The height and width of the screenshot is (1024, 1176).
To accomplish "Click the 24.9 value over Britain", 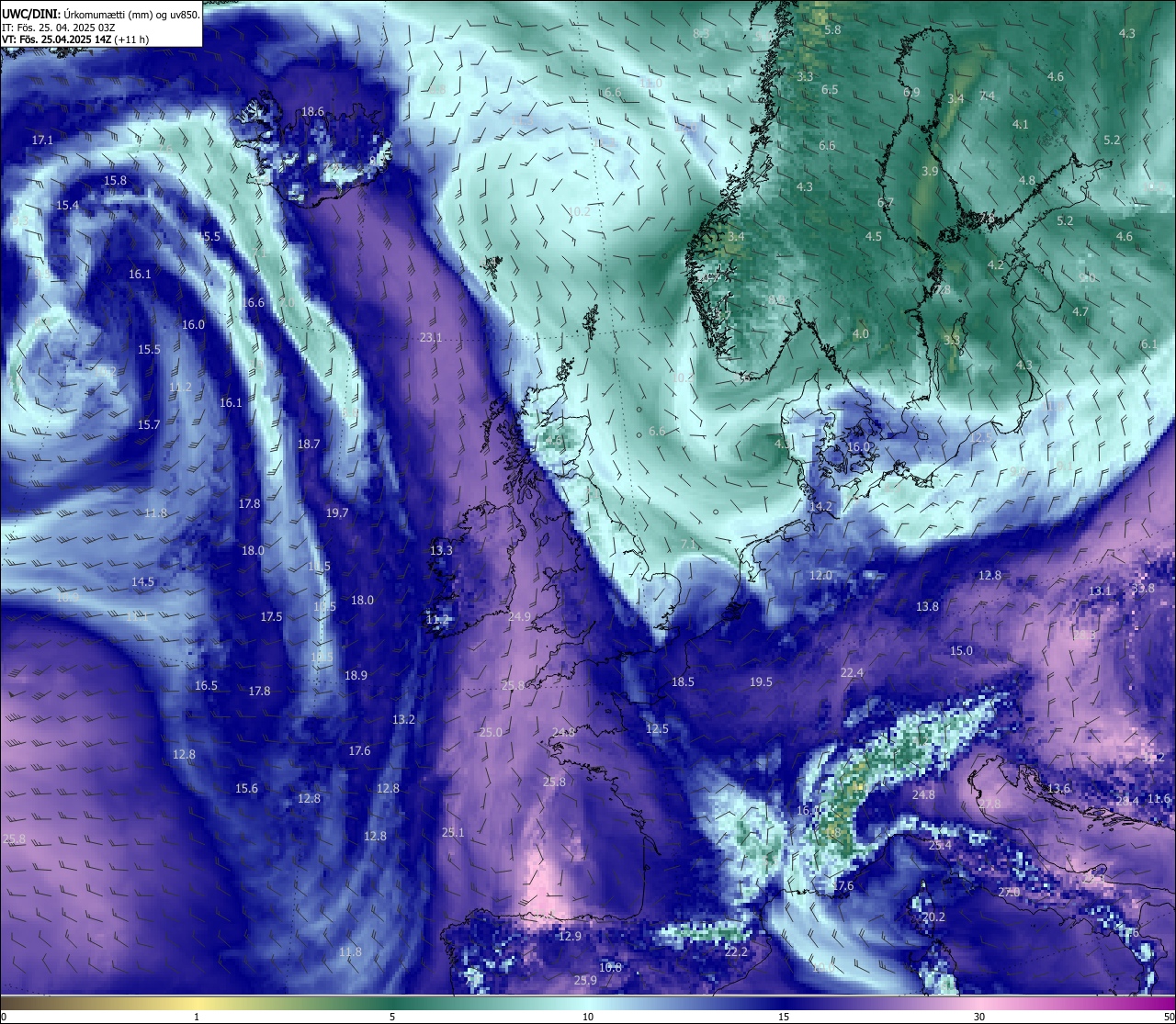I will (519, 617).
